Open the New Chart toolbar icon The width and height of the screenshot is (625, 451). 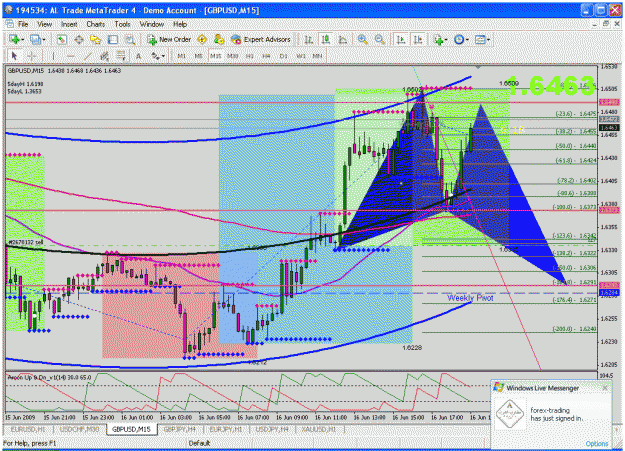pos(14,39)
